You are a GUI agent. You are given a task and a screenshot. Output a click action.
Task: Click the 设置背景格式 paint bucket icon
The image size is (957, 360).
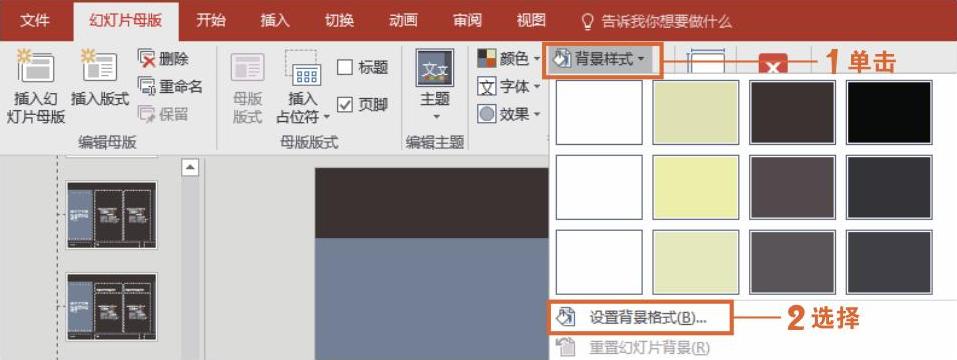click(566, 318)
